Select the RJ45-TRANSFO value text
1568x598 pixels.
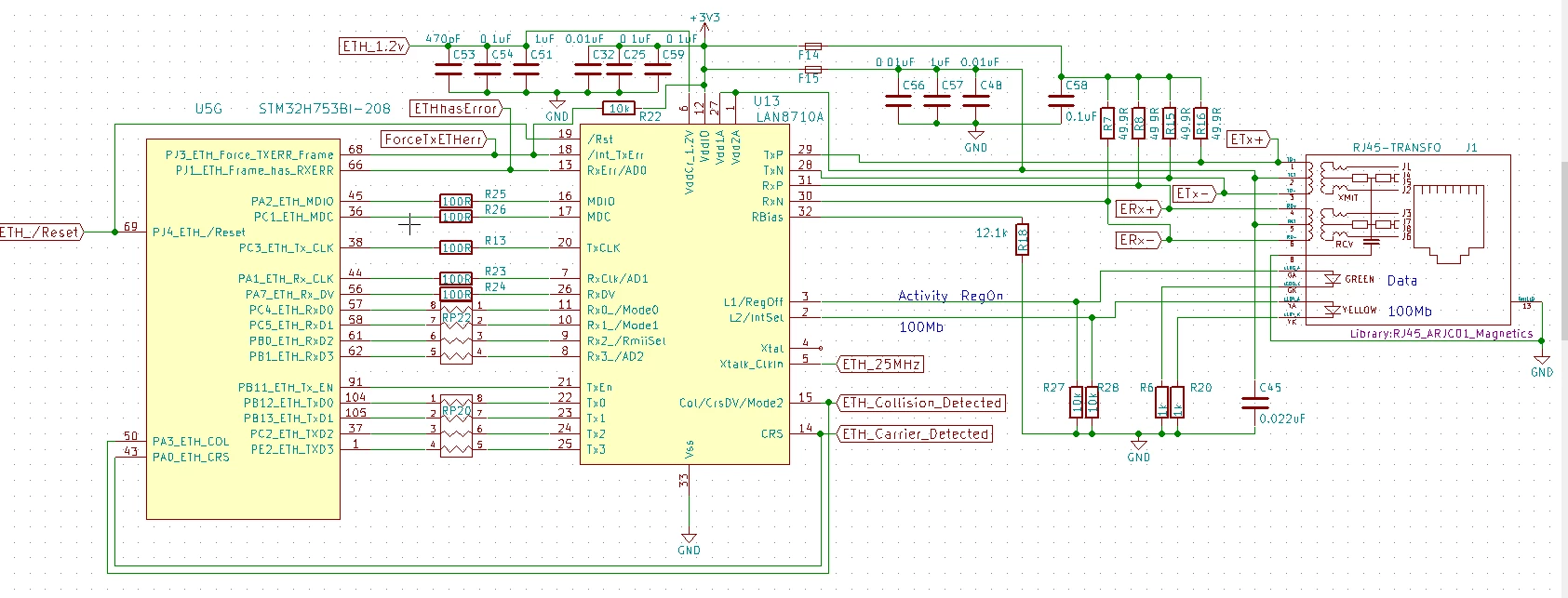(1396, 148)
